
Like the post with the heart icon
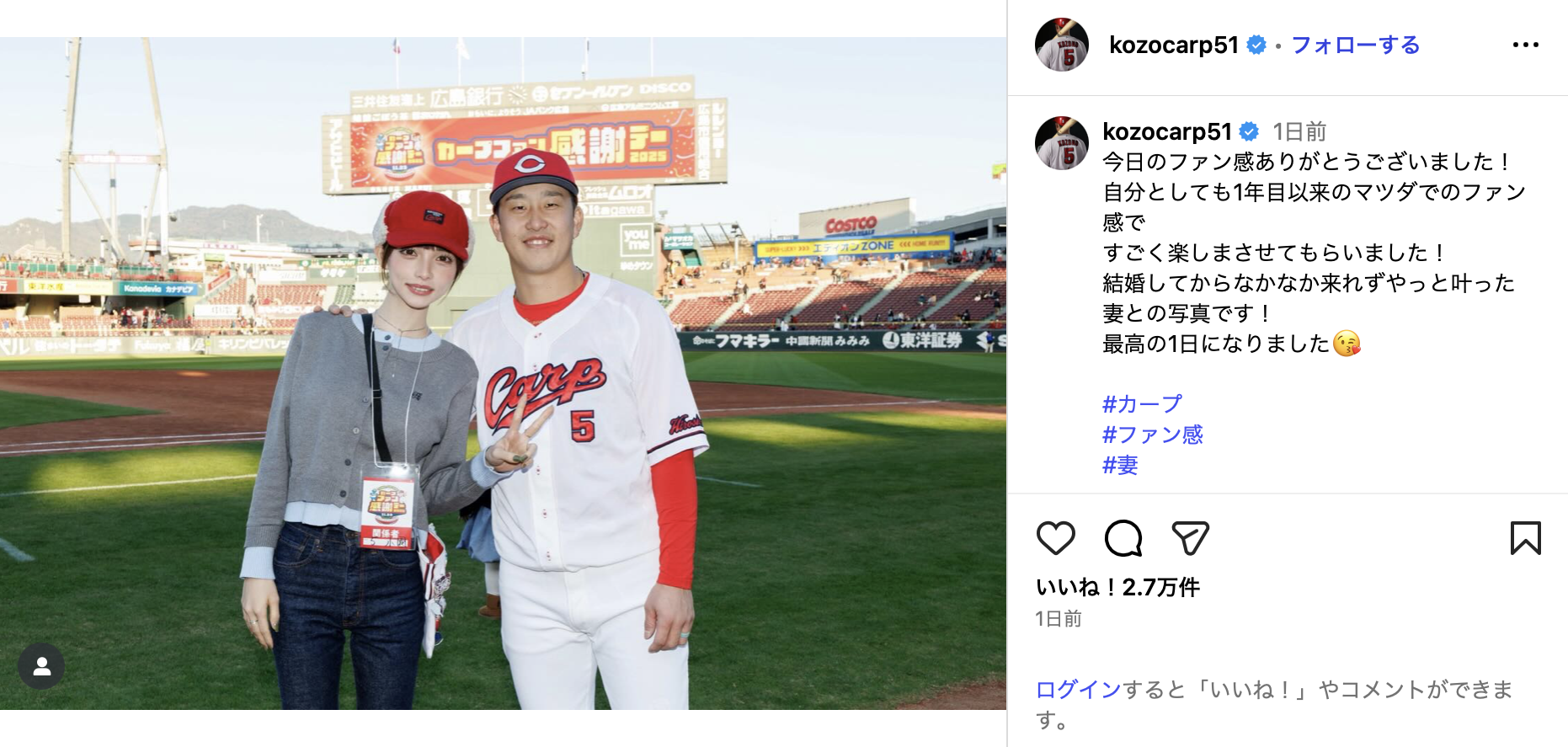1055,538
